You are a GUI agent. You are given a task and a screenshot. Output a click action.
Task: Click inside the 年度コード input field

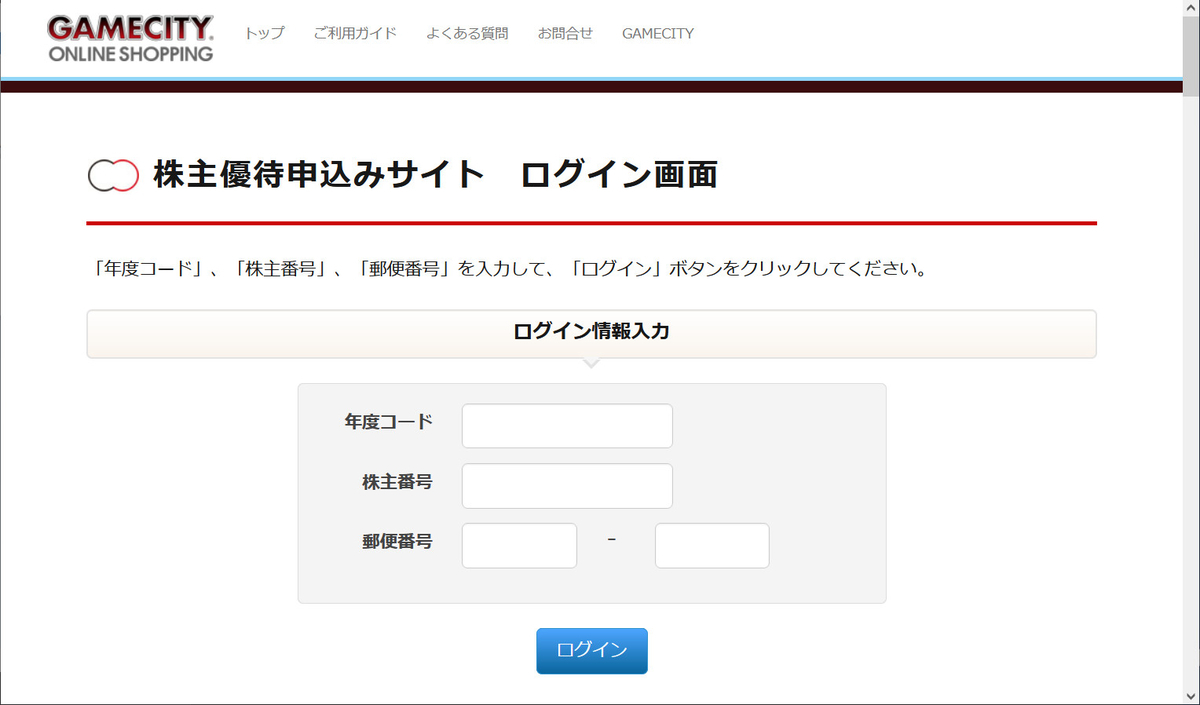566,425
